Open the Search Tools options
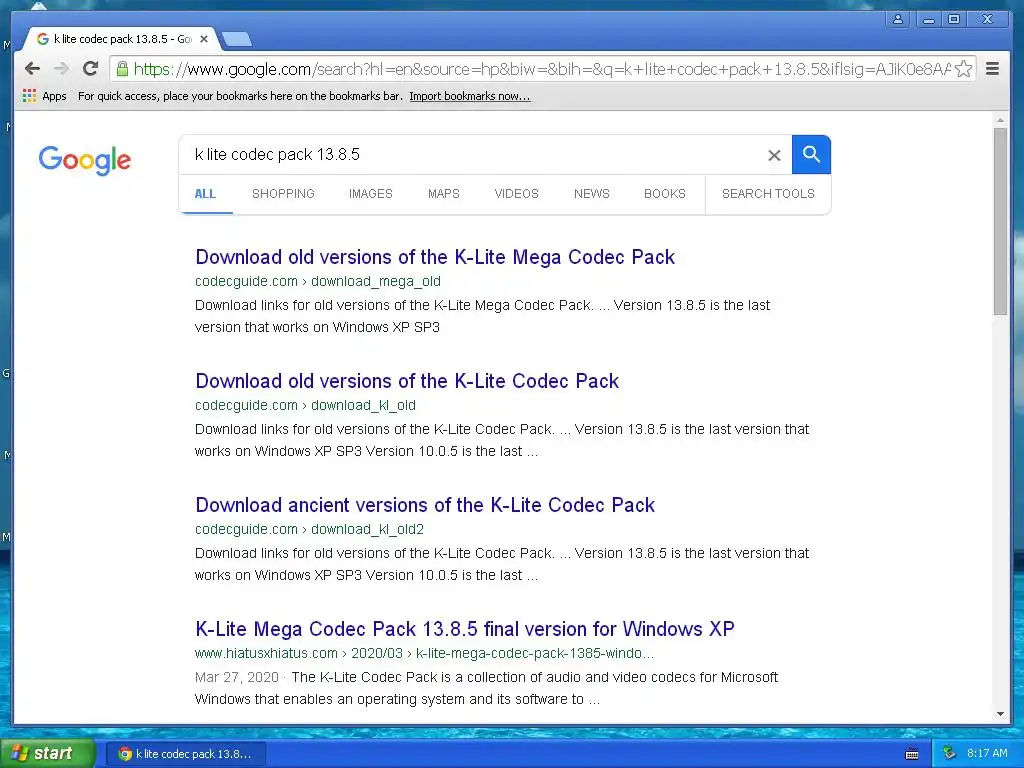The image size is (1024, 768). tap(768, 194)
